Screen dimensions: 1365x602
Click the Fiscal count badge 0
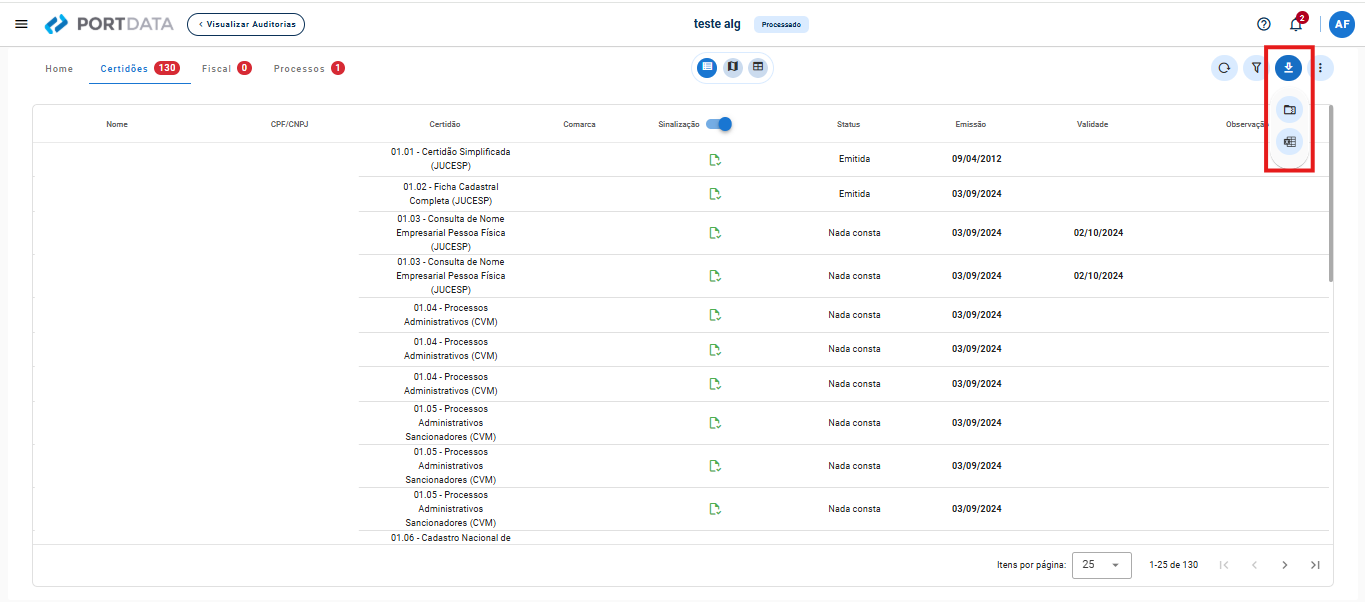244,69
